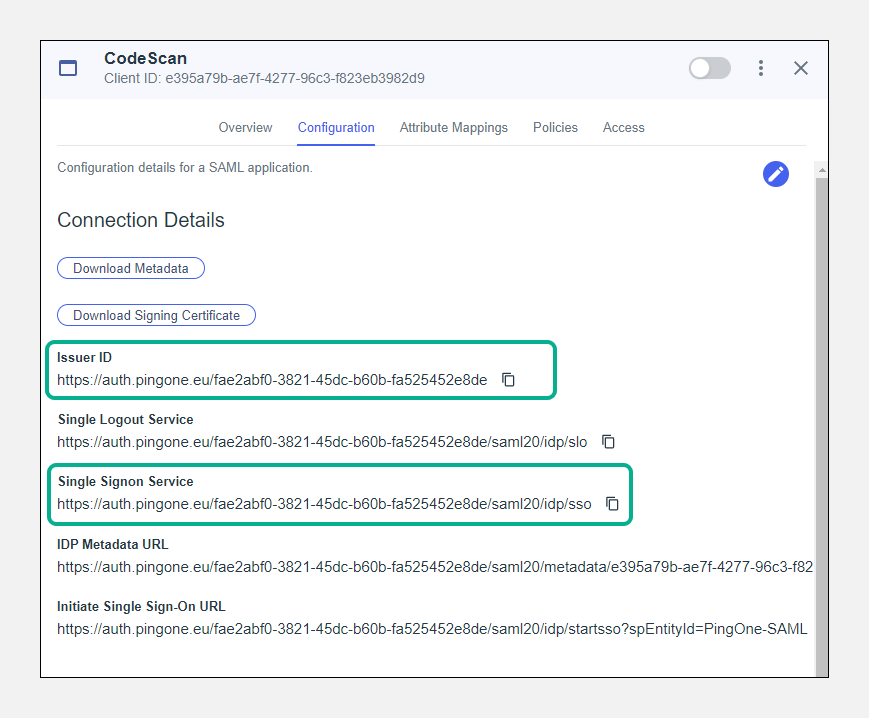Image resolution: width=869 pixels, height=718 pixels.
Task: Enable the CodeScan application toggle
Action: click(709, 68)
